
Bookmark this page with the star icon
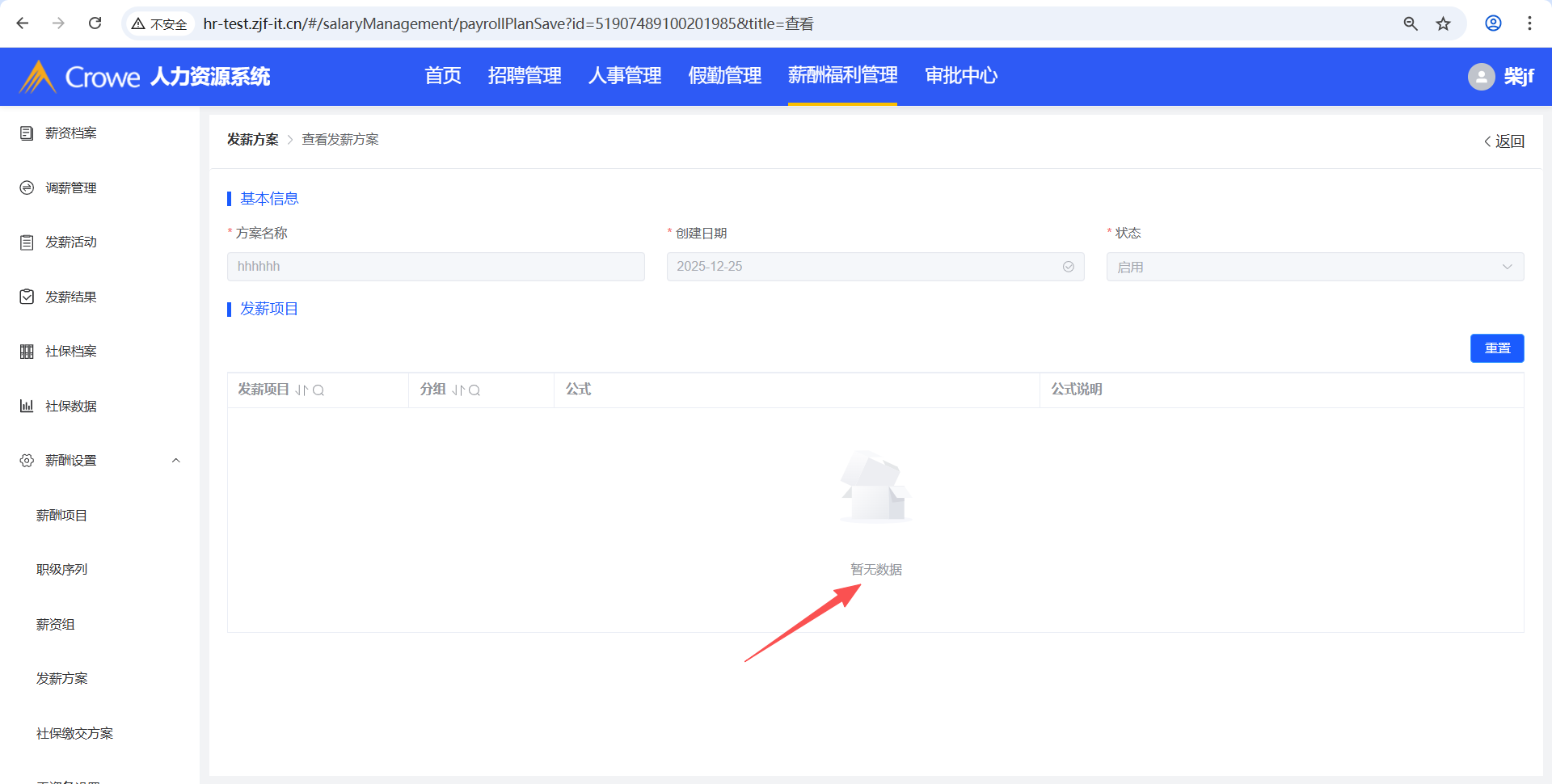click(x=1444, y=23)
